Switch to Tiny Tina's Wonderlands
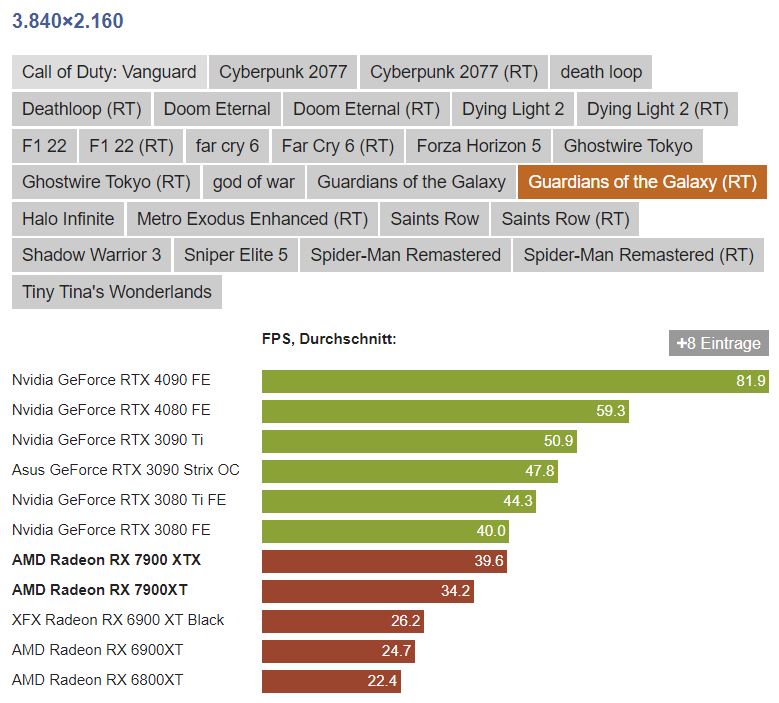This screenshot has height=703, width=779. (x=117, y=292)
